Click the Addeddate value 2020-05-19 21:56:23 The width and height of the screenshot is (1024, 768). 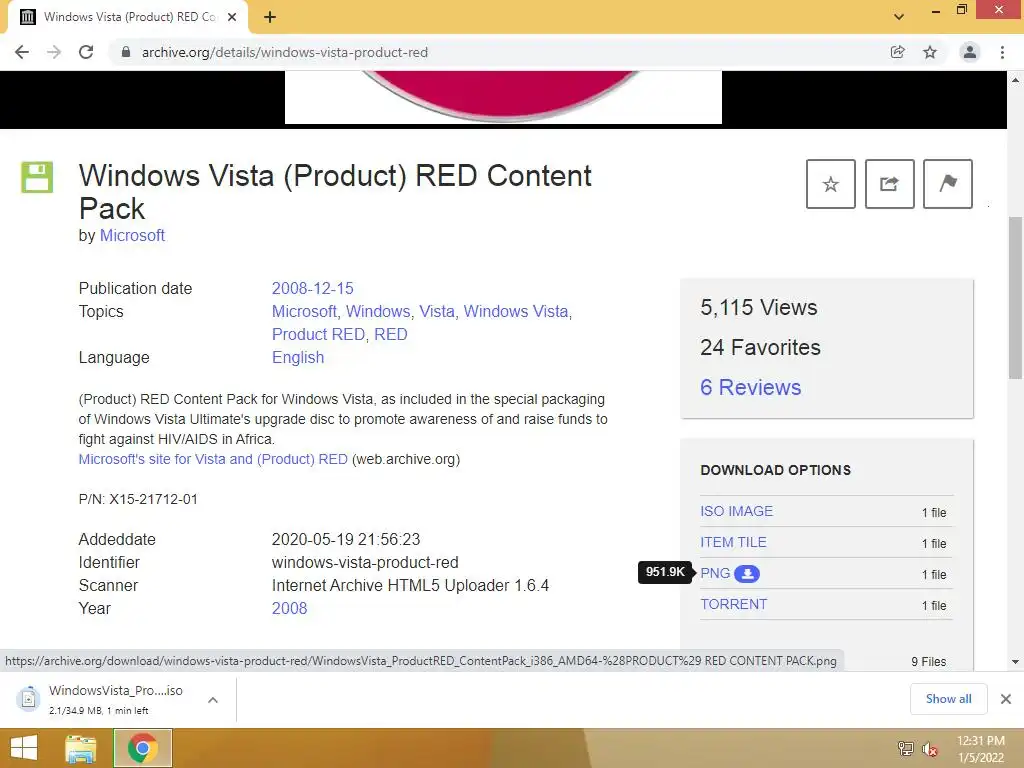[346, 539]
